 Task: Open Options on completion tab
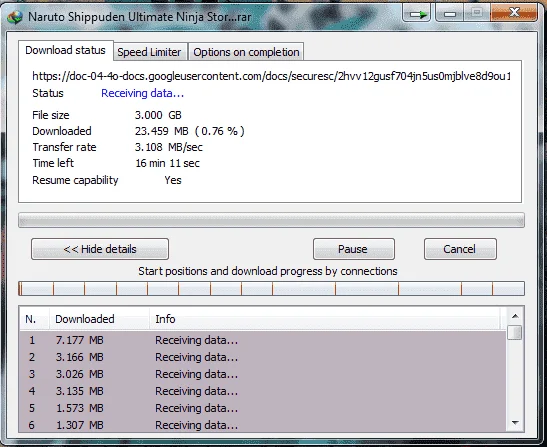(x=246, y=52)
